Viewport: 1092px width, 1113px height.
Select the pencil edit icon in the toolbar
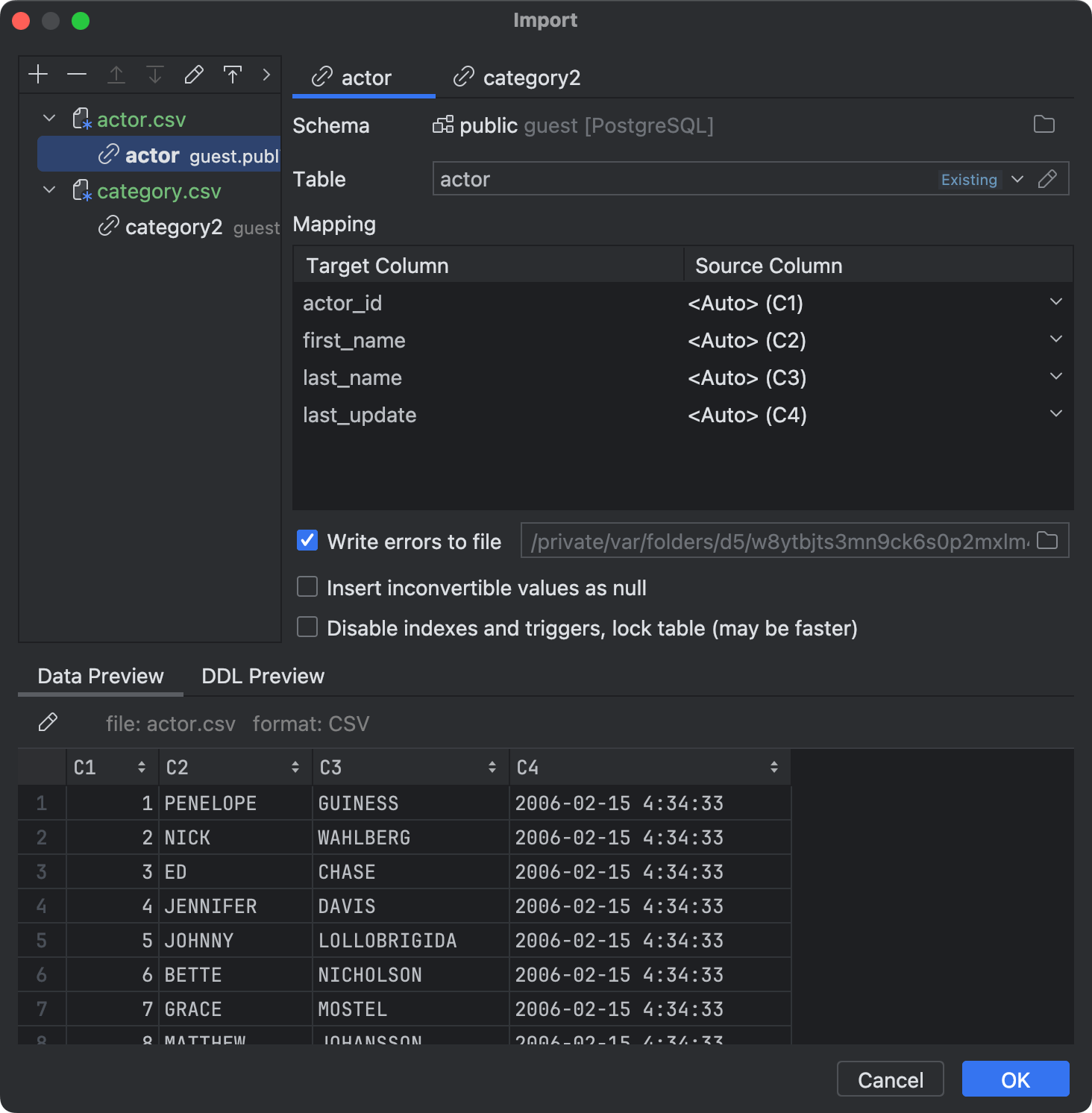[194, 74]
